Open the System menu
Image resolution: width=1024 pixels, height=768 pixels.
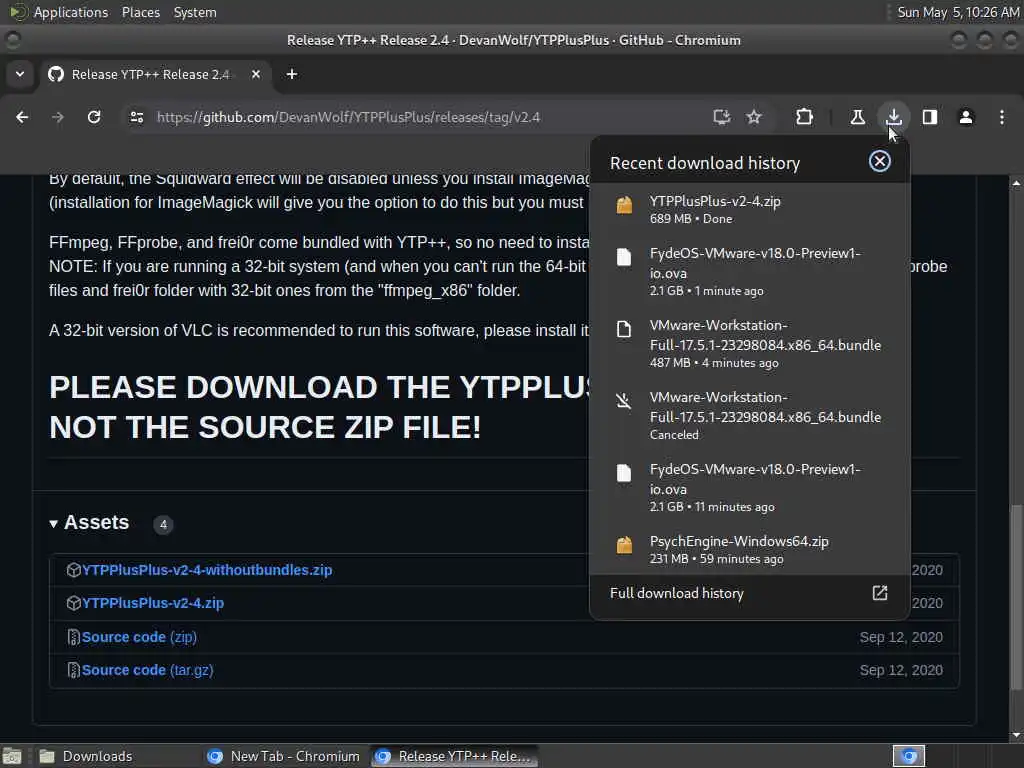(x=195, y=12)
